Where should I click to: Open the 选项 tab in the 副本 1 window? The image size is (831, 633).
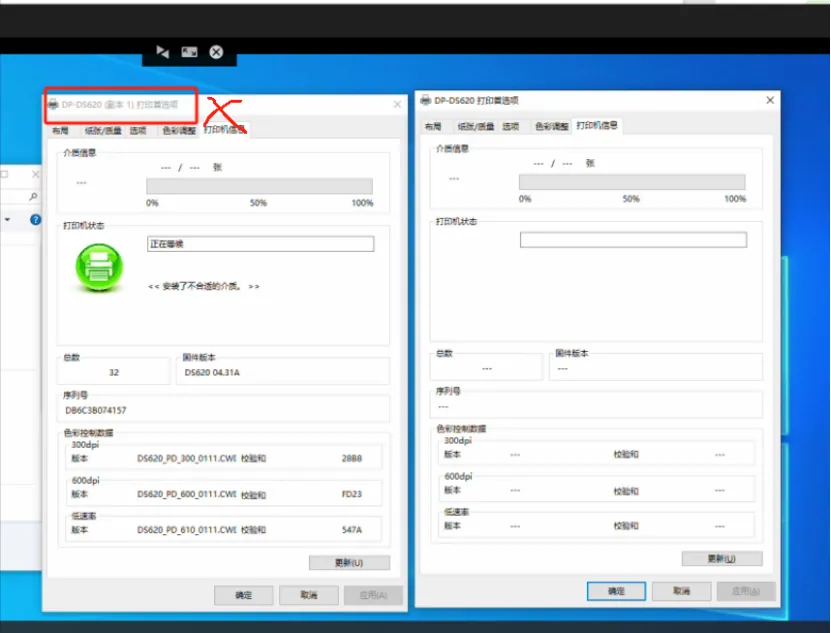(138, 130)
